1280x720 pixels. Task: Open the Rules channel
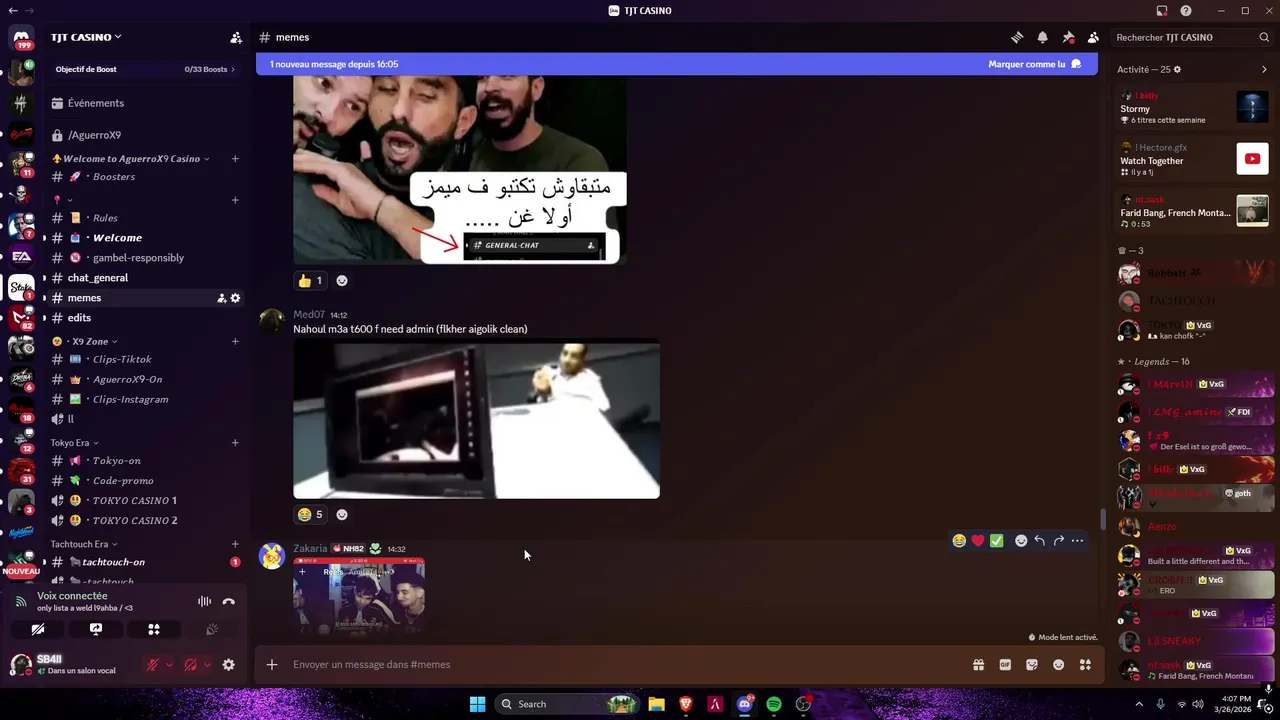[x=105, y=218]
